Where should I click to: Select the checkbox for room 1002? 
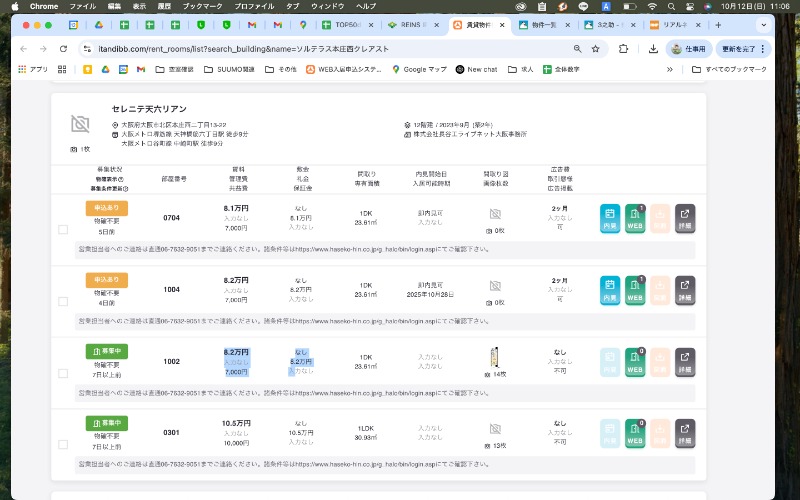[x=63, y=372]
